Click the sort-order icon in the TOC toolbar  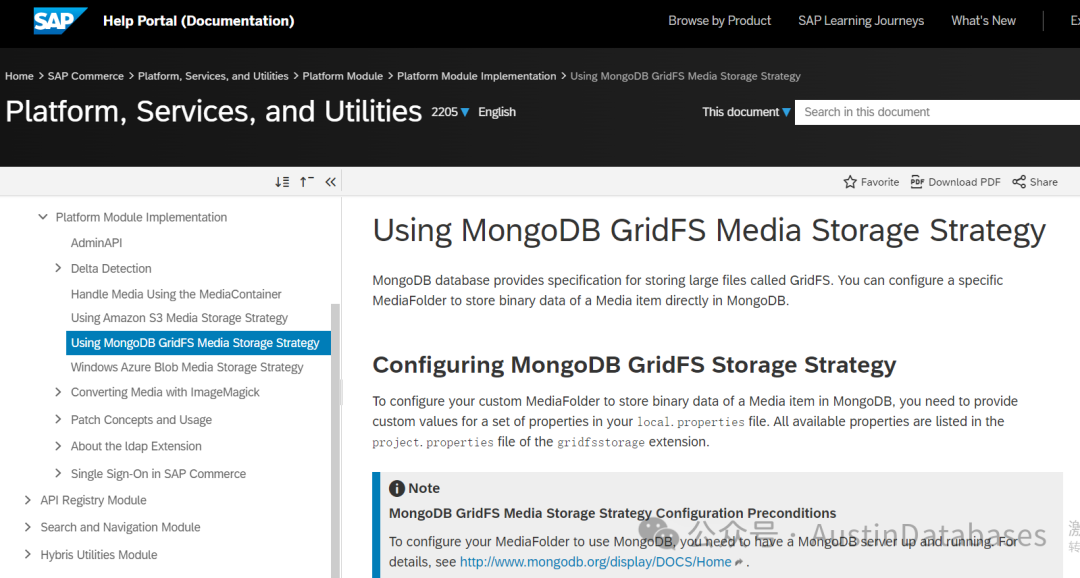pos(282,182)
